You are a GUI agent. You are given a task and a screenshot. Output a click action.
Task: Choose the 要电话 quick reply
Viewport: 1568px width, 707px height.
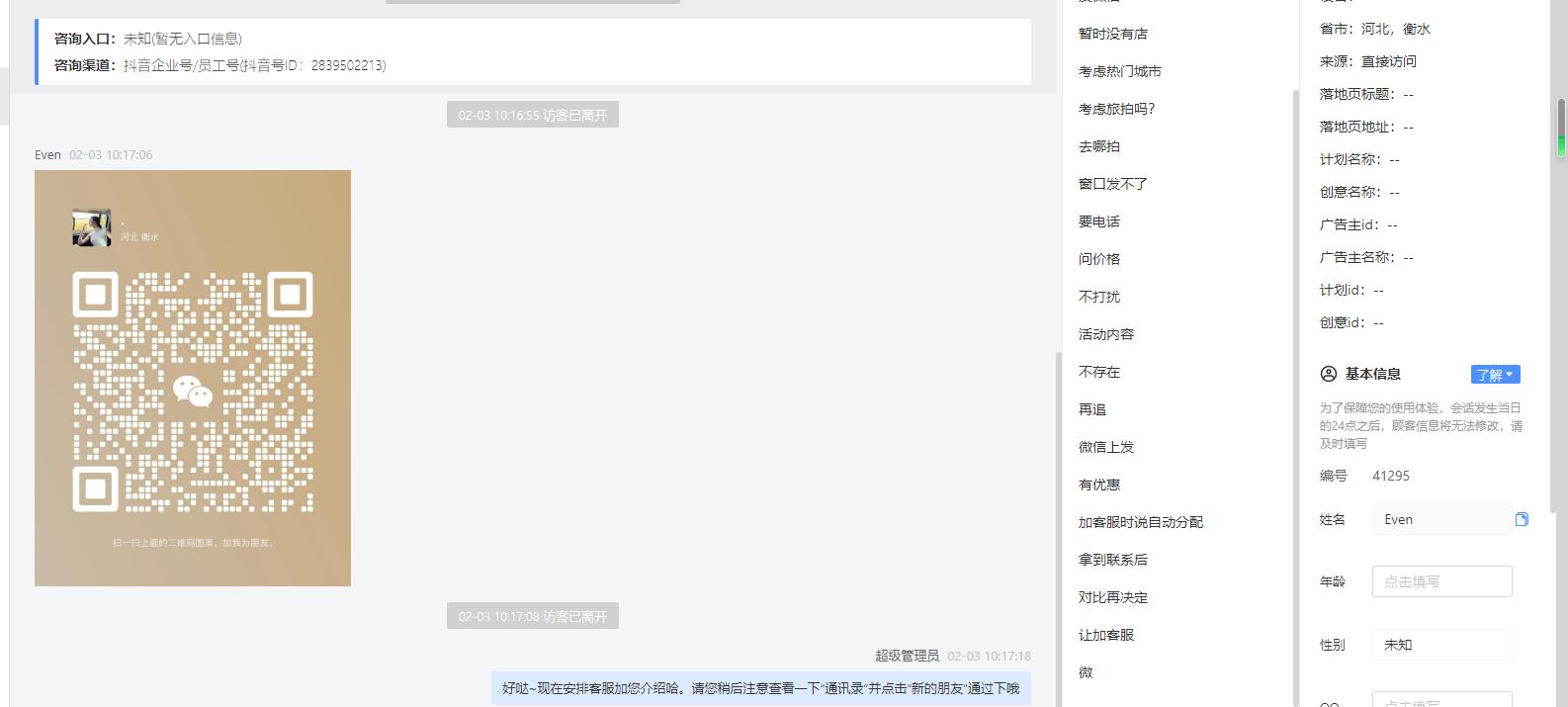coord(1099,221)
